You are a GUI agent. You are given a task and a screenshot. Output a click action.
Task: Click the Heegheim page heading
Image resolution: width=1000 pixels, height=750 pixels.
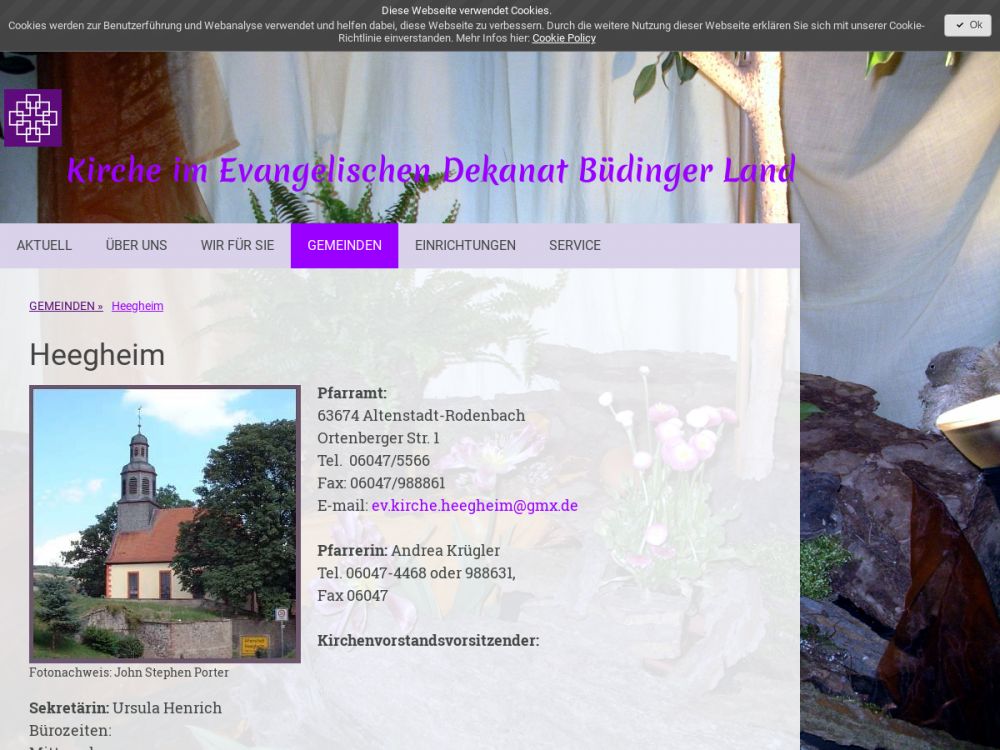(x=97, y=355)
